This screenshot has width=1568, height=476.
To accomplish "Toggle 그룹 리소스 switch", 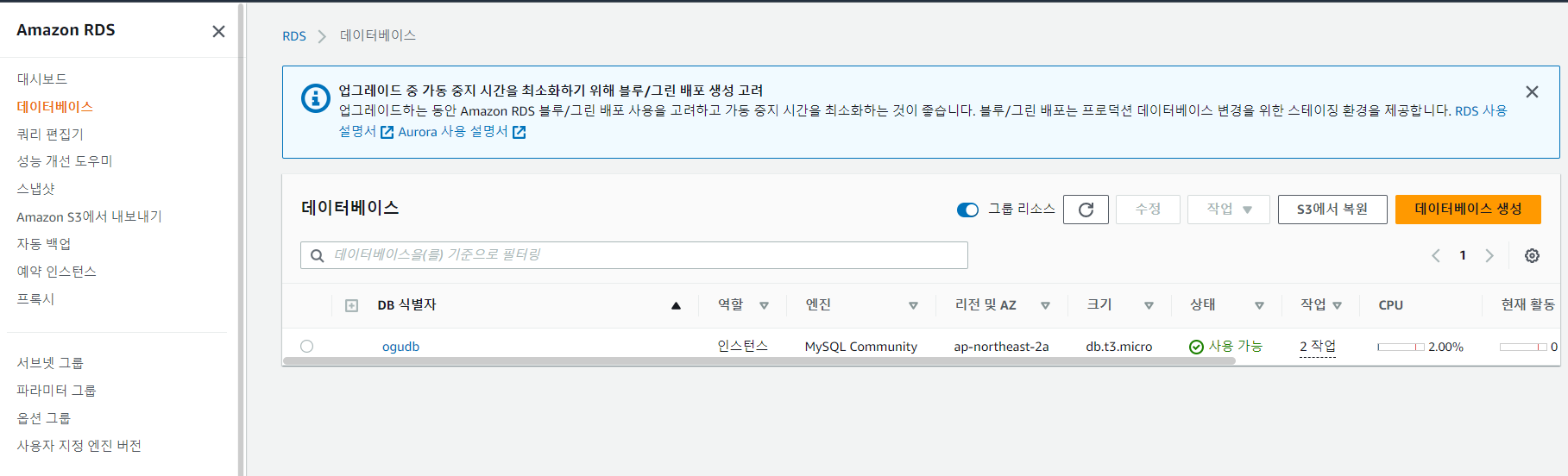I will (x=967, y=210).
